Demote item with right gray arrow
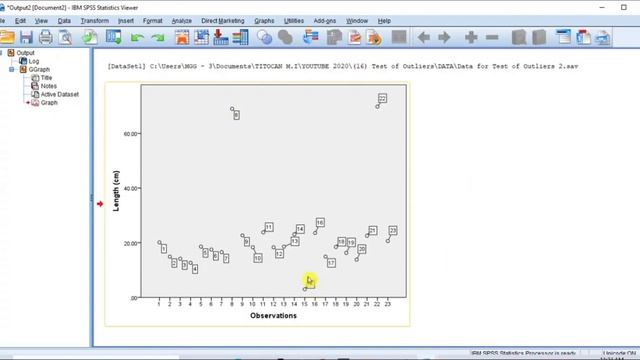 click(x=444, y=38)
